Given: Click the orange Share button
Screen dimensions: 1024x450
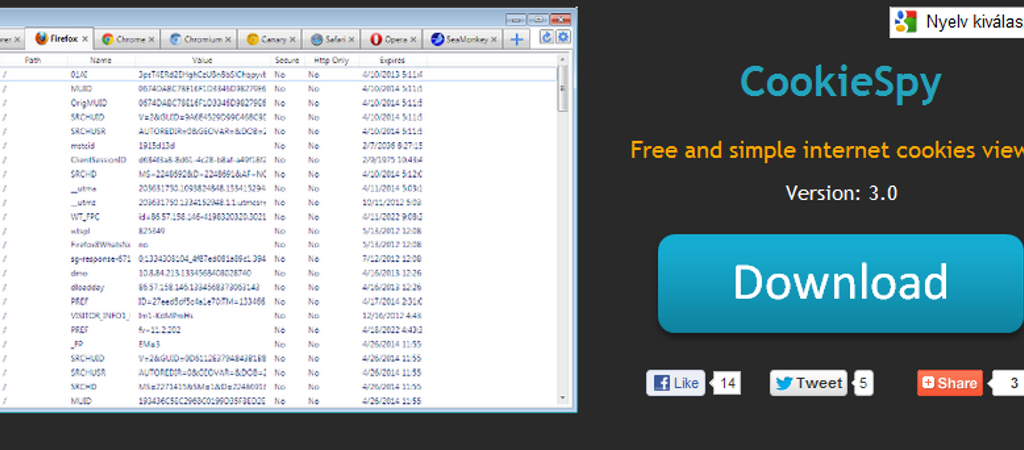Looking at the screenshot, I should (950, 383).
